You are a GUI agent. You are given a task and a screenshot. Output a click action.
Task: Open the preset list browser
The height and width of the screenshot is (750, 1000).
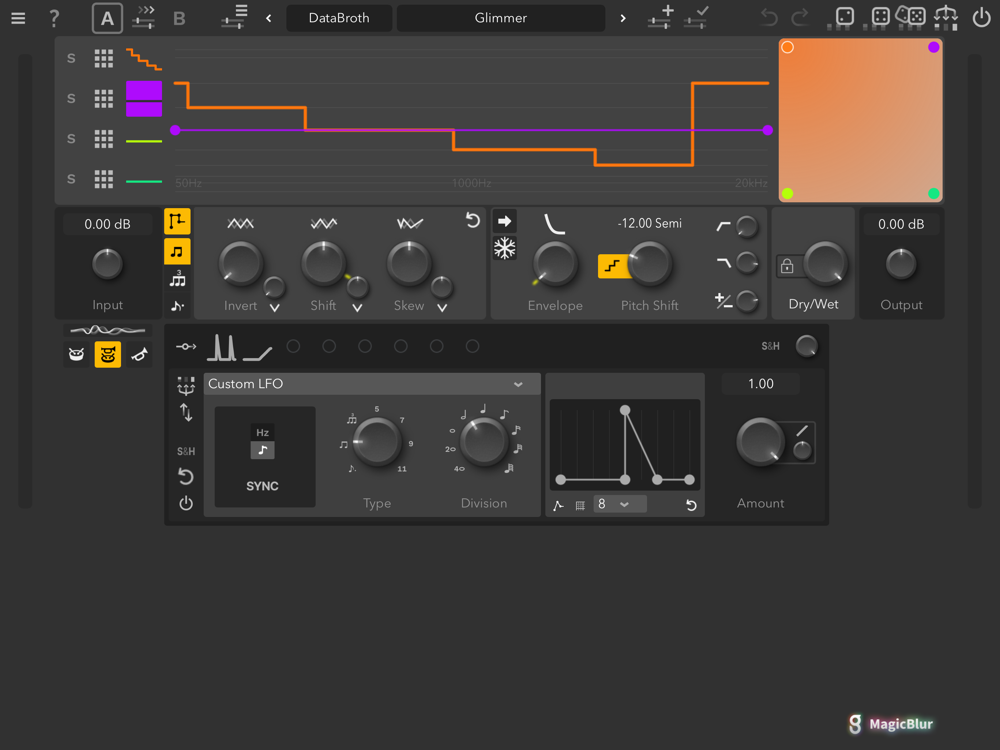tap(235, 17)
